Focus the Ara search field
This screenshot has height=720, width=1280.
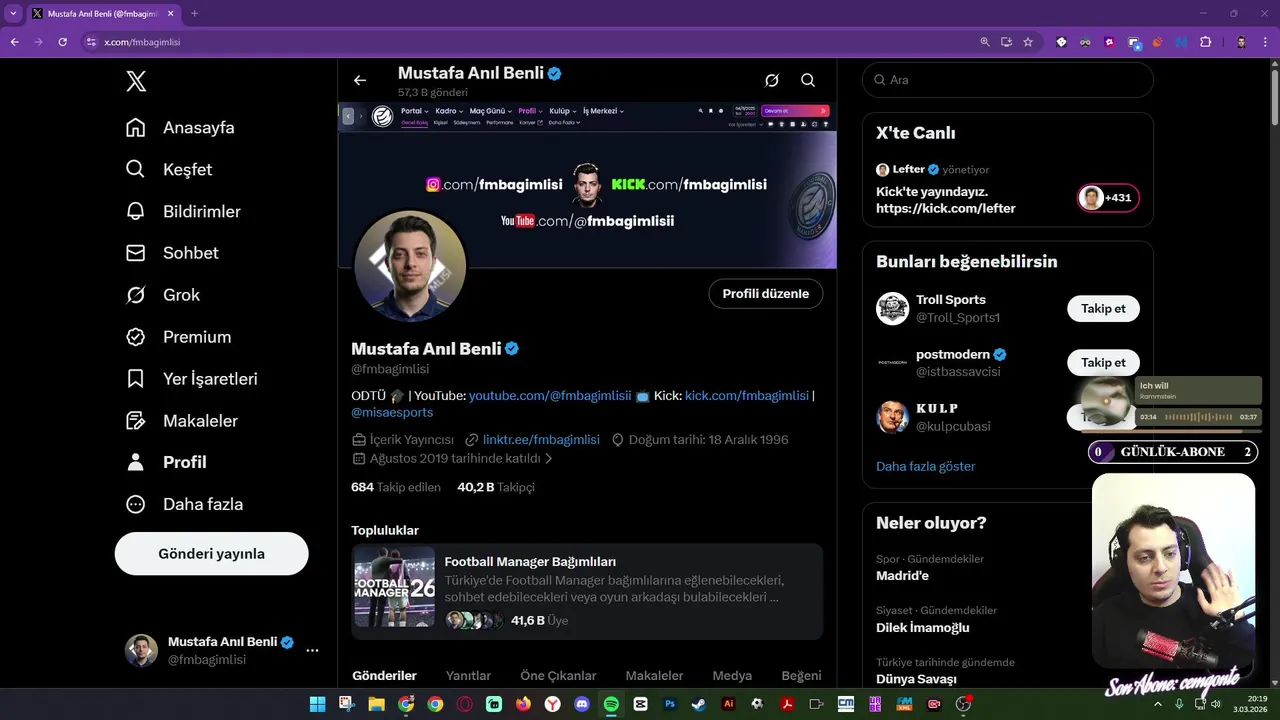point(1008,80)
